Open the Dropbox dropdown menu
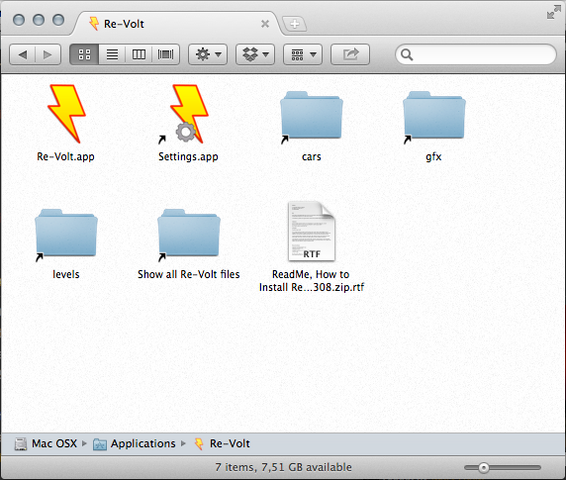Image resolution: width=566 pixels, height=480 pixels. (255, 55)
